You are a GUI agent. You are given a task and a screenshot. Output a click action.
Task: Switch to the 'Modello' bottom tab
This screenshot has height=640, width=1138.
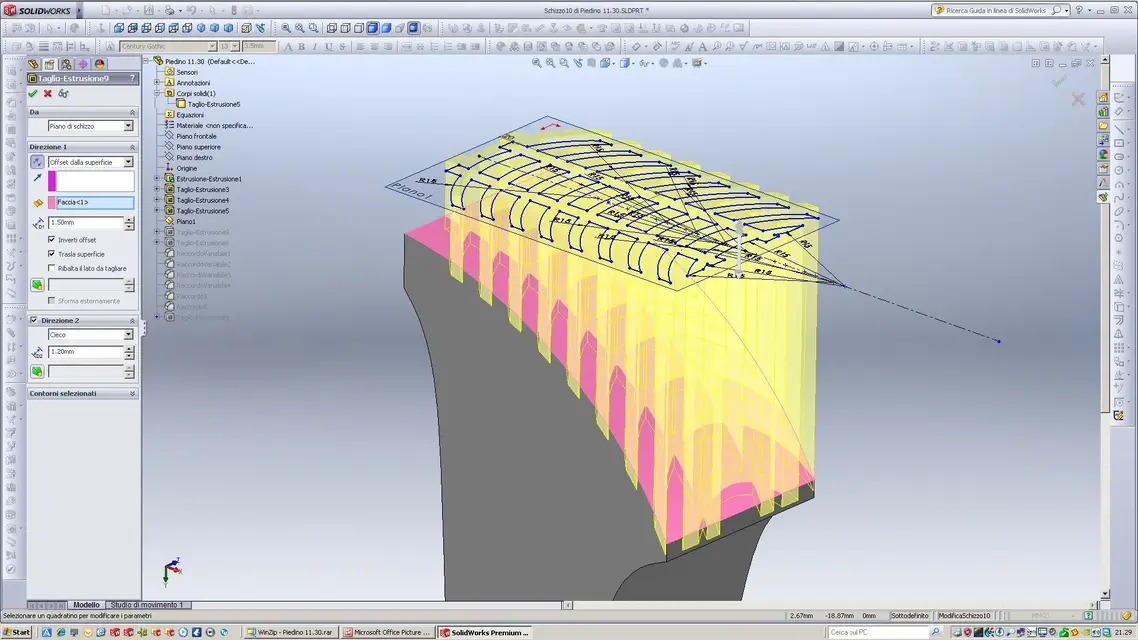(86, 605)
